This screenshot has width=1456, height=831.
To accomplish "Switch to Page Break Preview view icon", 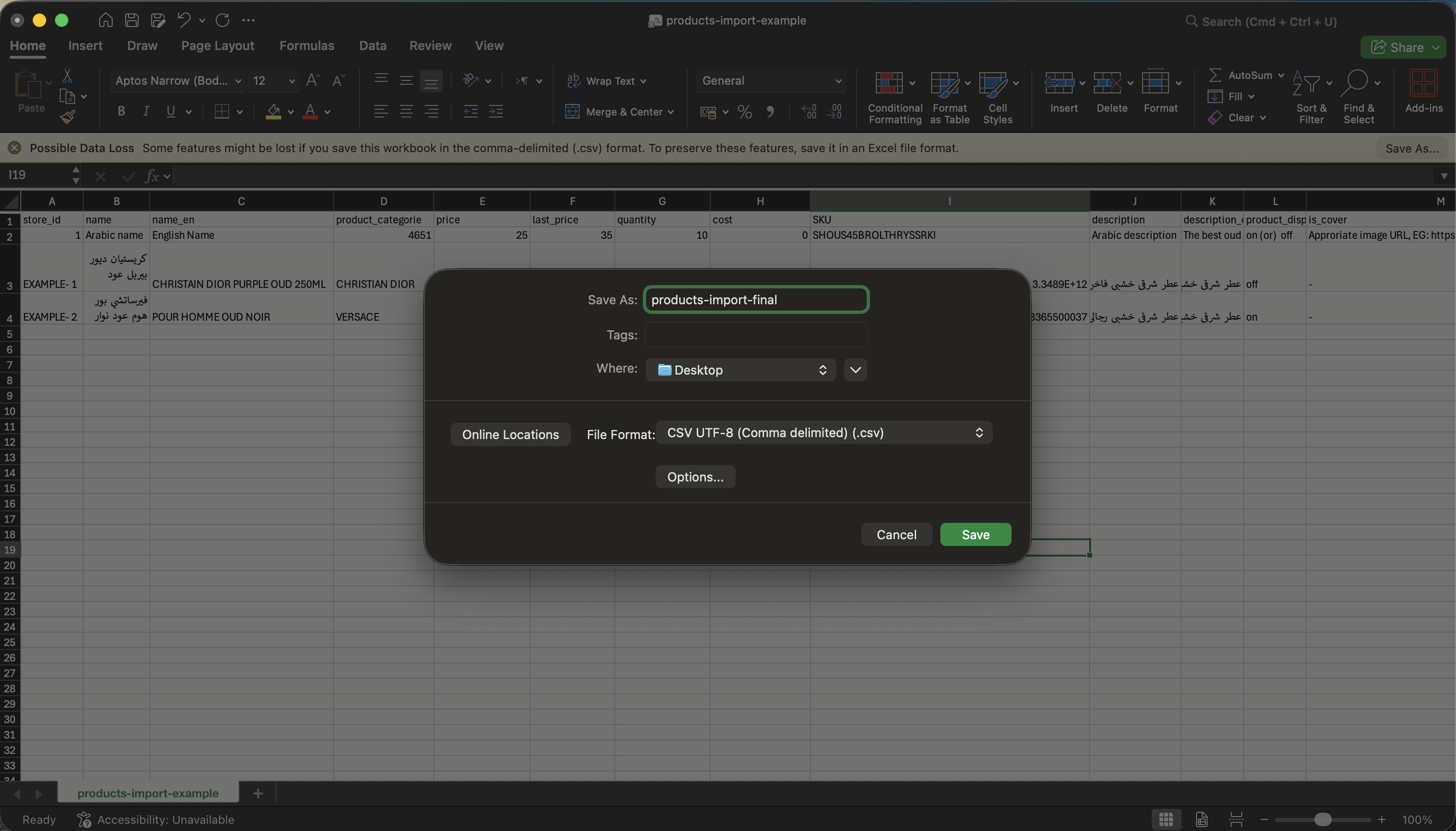I will [1235, 819].
